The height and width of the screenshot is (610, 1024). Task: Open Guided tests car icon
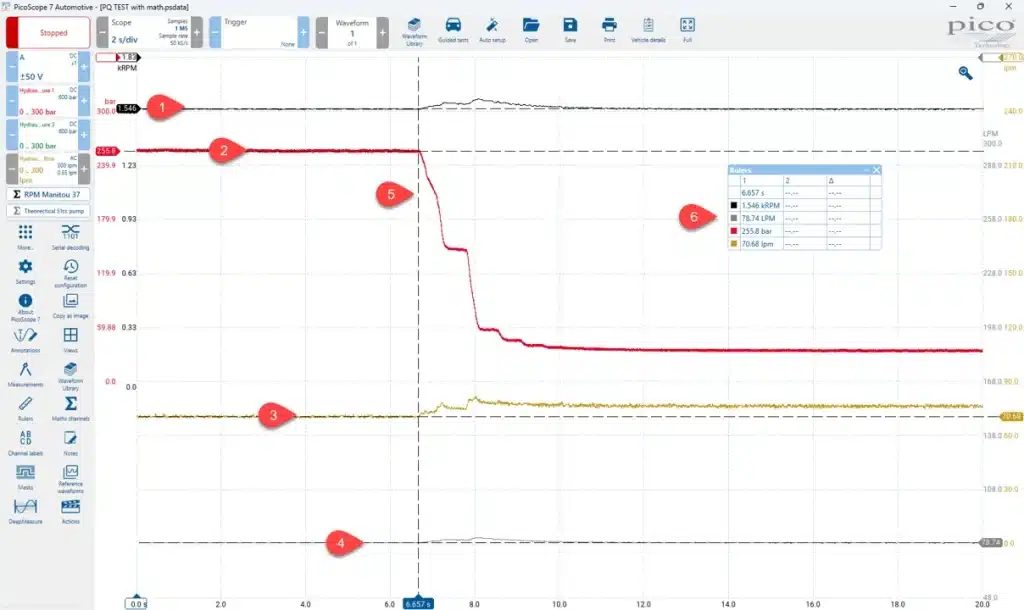tap(453, 31)
